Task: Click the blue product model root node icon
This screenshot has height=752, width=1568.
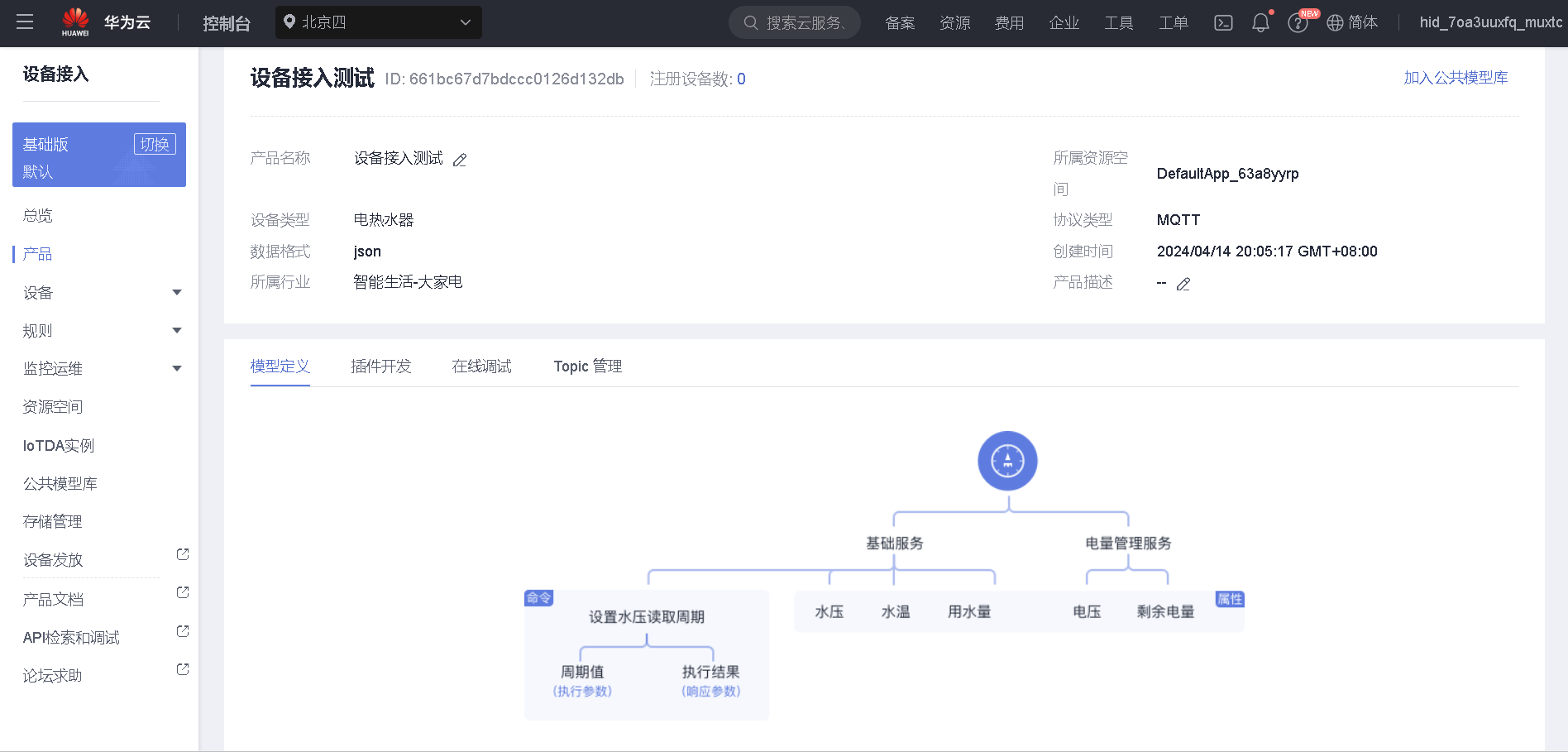Action: click(x=1007, y=461)
